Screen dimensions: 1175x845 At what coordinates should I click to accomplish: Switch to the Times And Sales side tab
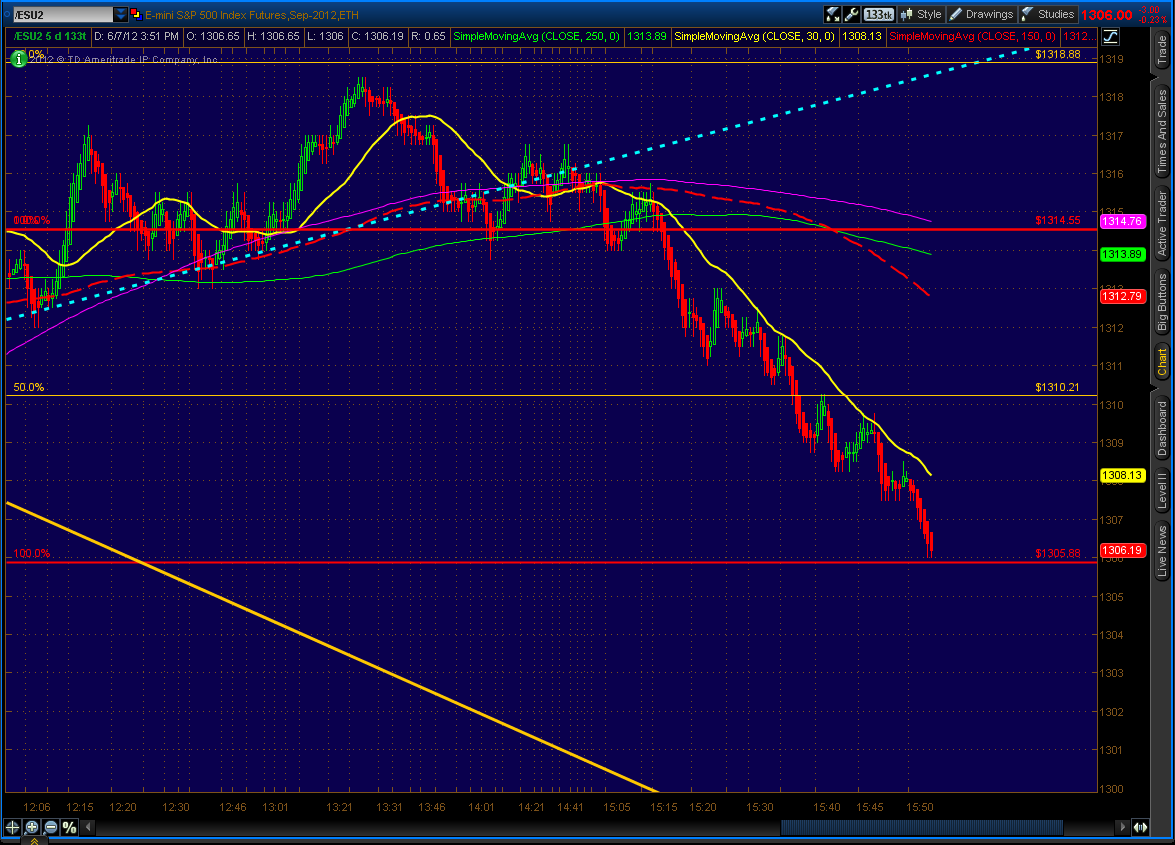point(1162,130)
